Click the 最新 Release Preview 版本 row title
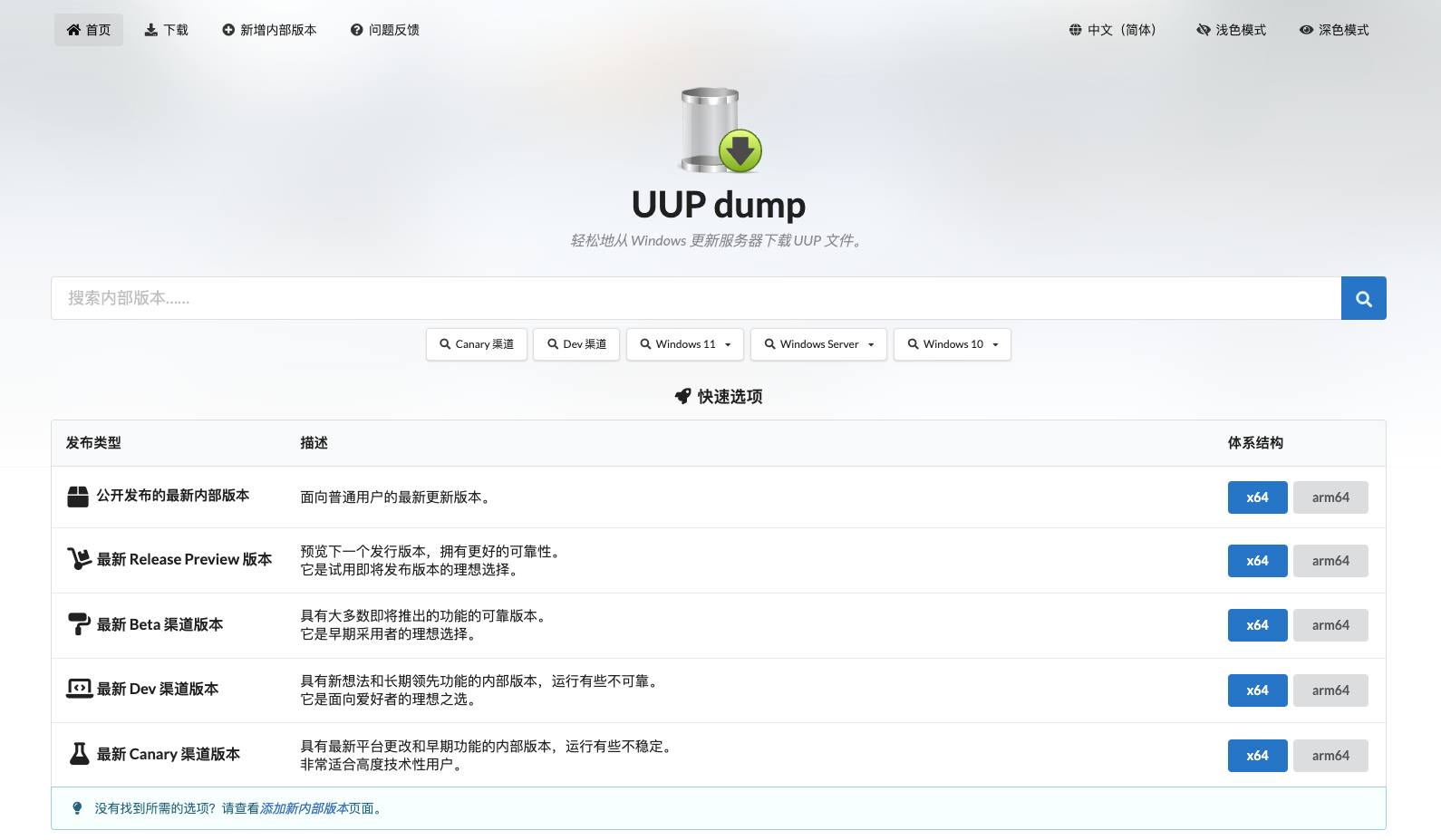This screenshot has width=1441, height=840. point(185,559)
